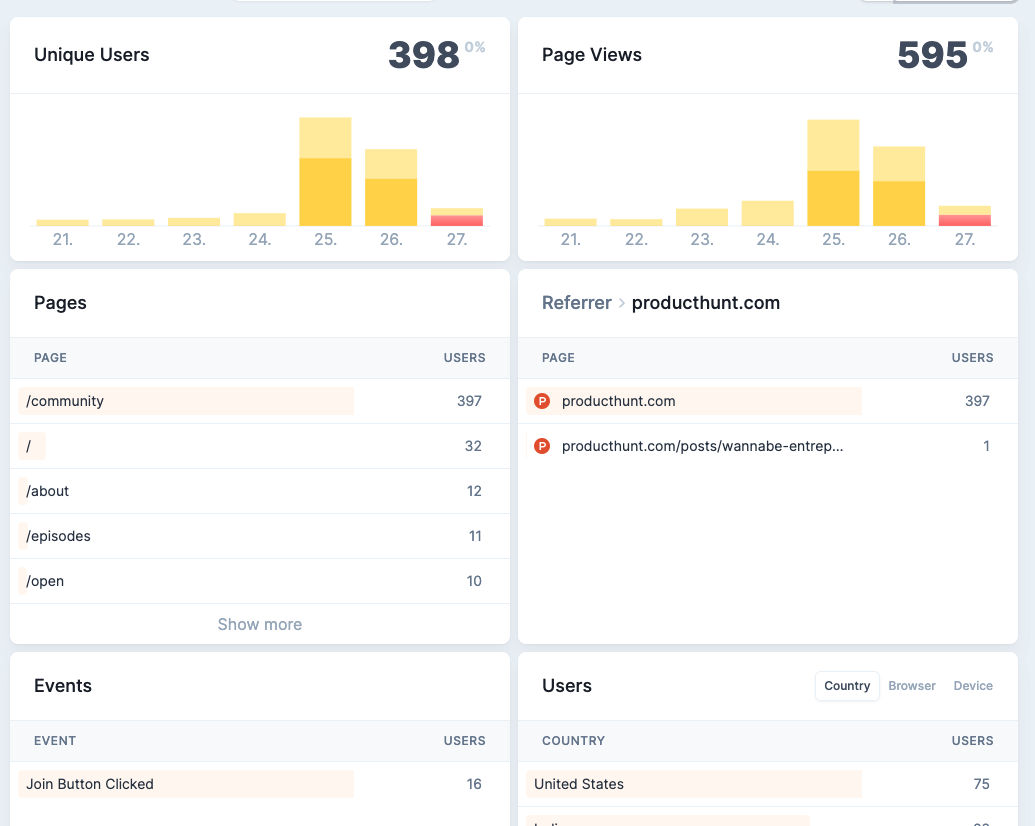1035x826 pixels.
Task: Filter by United States country row
Action: 579,784
